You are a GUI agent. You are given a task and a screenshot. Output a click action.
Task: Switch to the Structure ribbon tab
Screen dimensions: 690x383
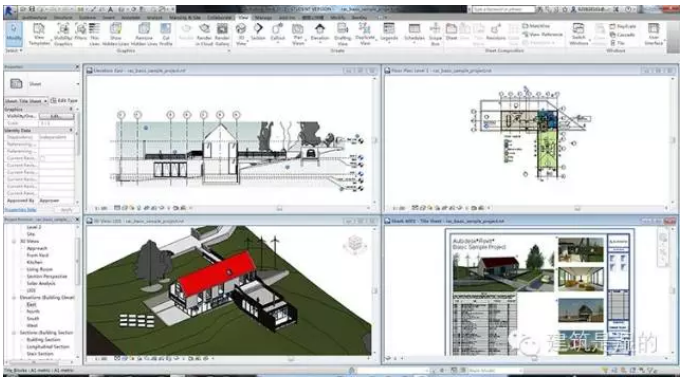[63, 18]
